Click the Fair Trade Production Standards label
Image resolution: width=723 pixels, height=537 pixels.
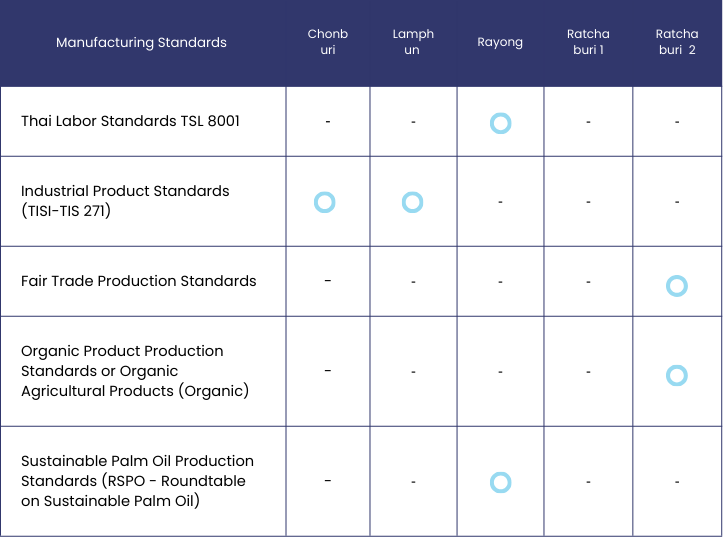[x=138, y=281]
